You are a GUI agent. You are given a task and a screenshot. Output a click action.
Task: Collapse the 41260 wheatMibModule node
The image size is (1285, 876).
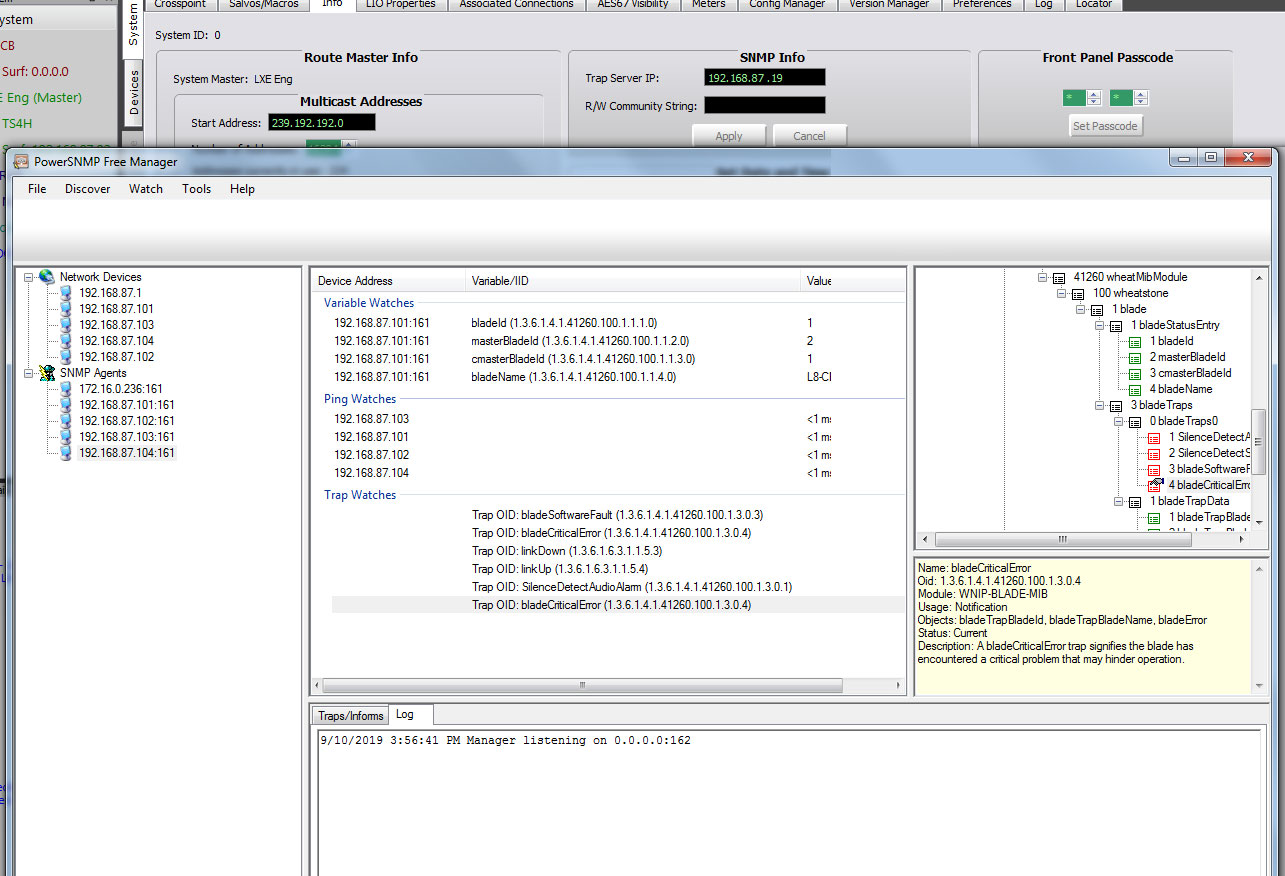click(x=1042, y=277)
